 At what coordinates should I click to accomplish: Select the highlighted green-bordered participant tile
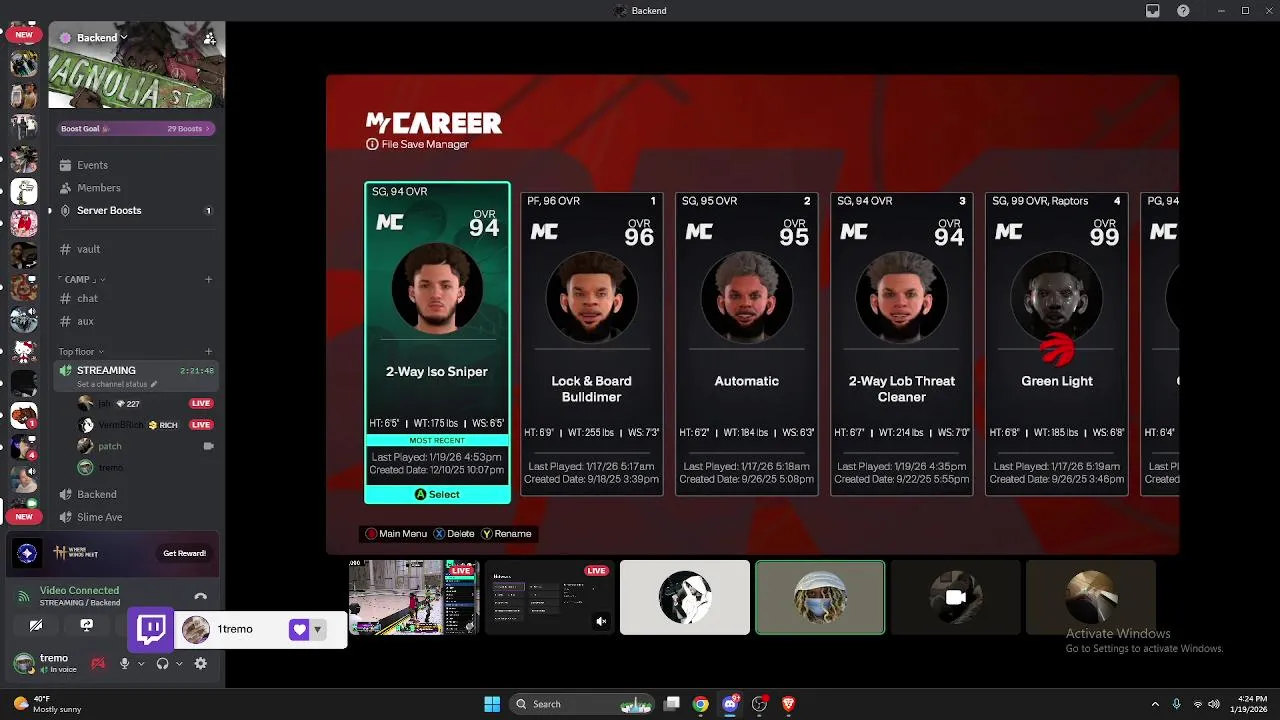(820, 597)
